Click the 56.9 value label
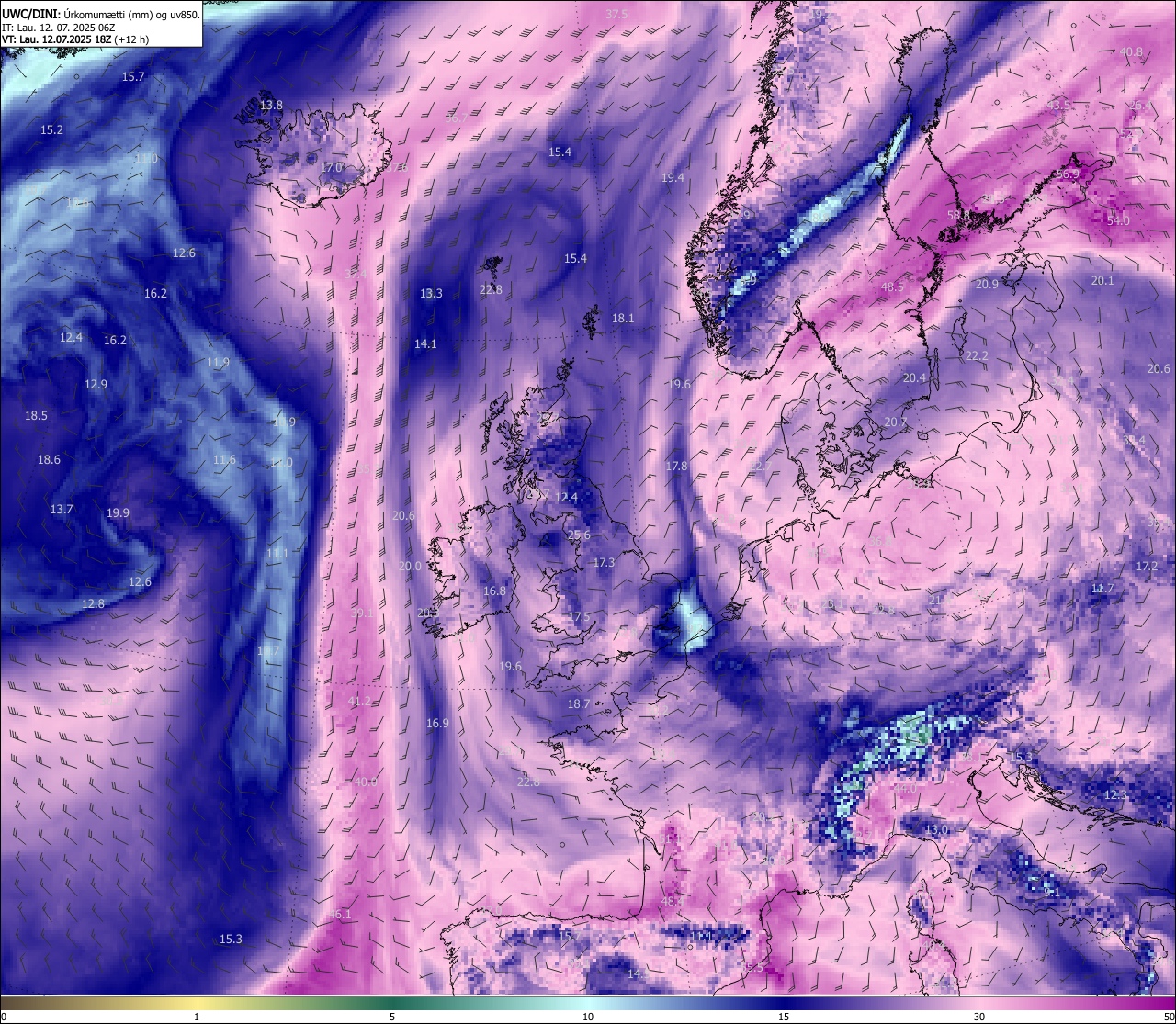The image size is (1176, 1024). click(1068, 175)
